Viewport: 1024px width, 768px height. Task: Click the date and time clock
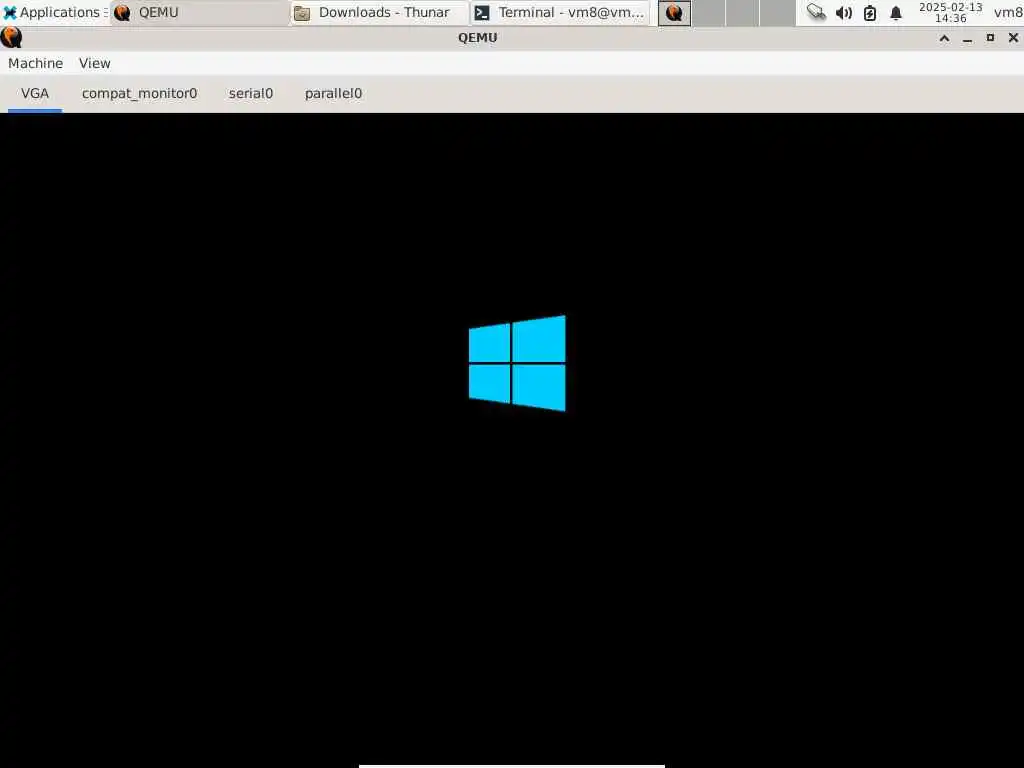pos(950,12)
